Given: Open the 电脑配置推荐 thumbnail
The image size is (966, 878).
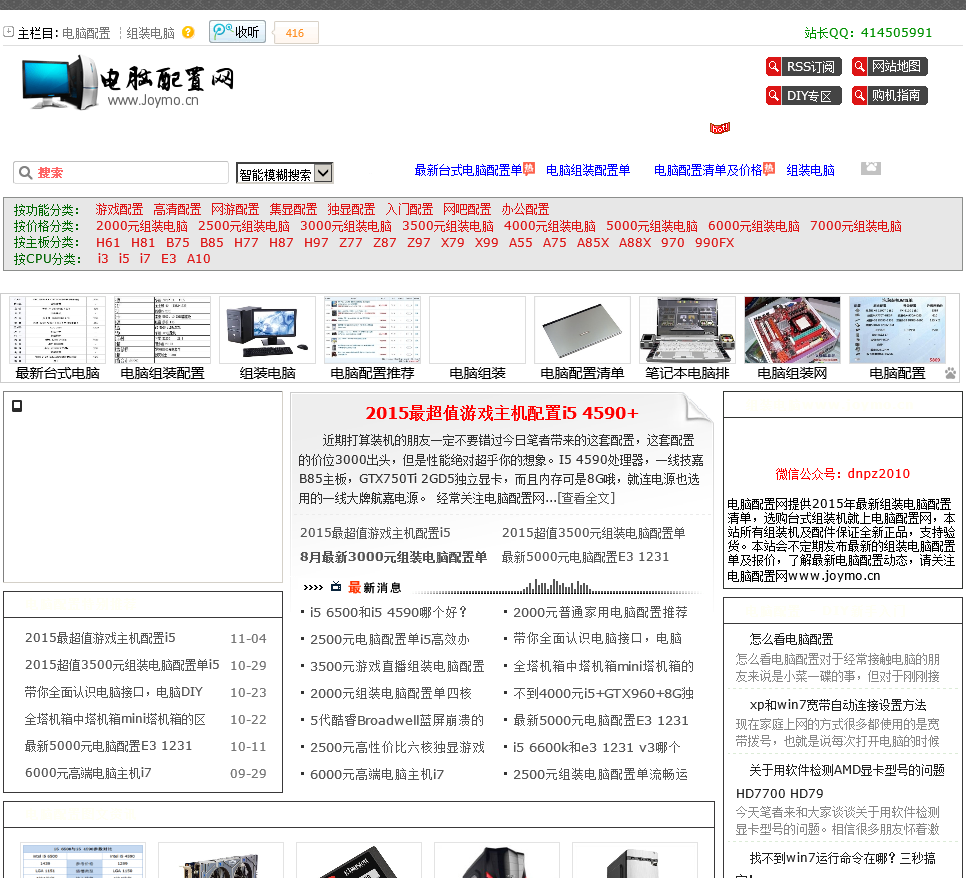Looking at the screenshot, I should click(372, 330).
